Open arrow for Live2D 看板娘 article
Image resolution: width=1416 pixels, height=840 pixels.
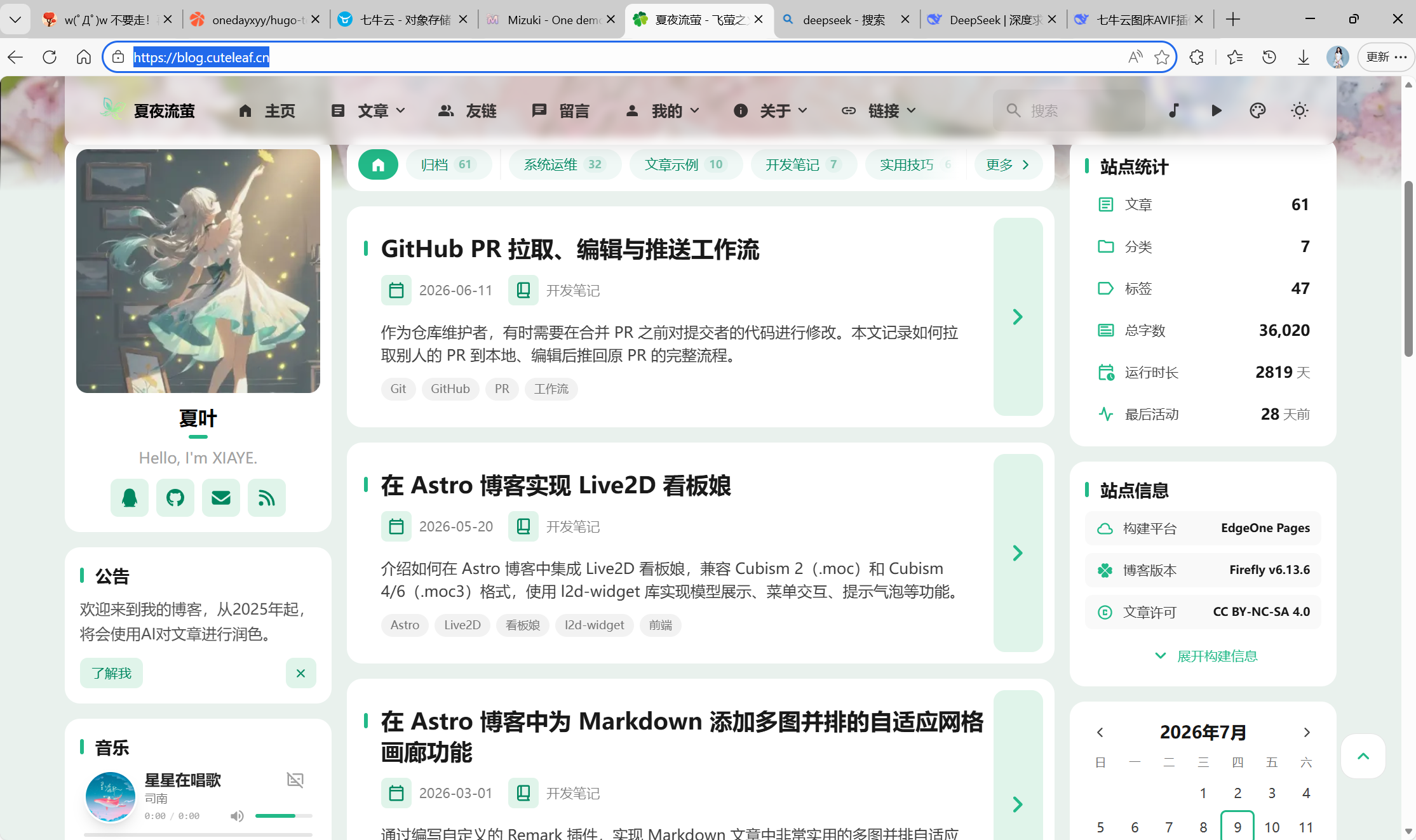pyautogui.click(x=1018, y=553)
